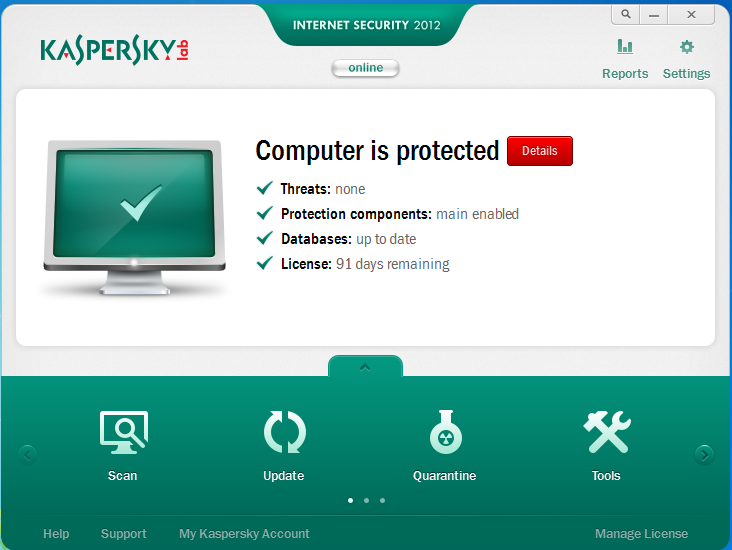The height and width of the screenshot is (550, 732).
Task: Click the protected computer monitor image
Action: 134,217
